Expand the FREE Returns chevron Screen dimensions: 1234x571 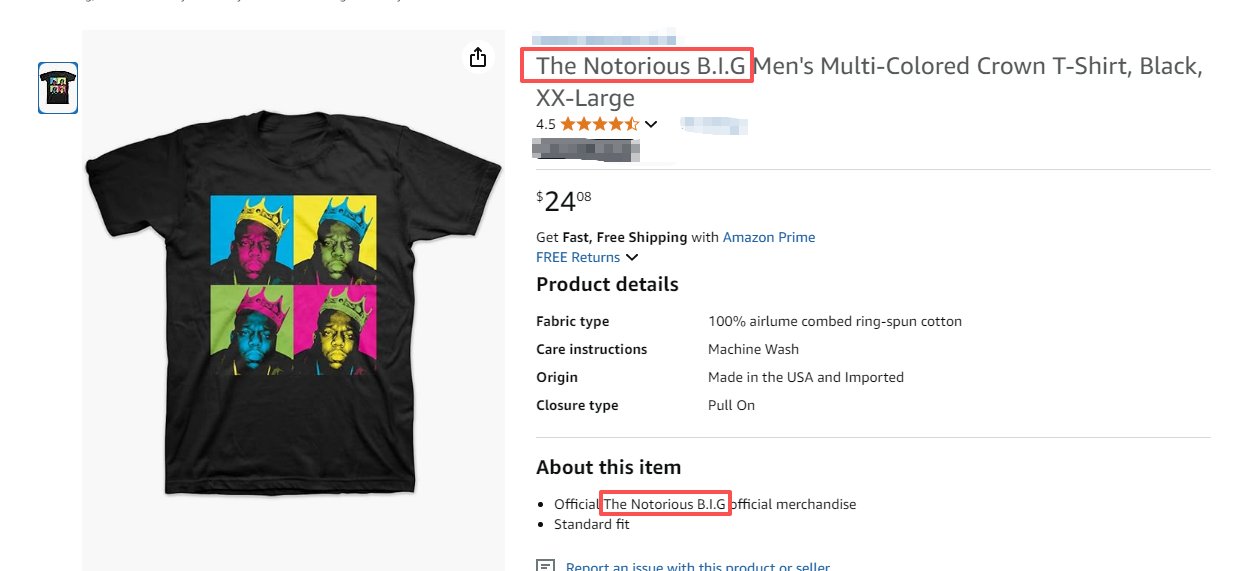tap(632, 257)
